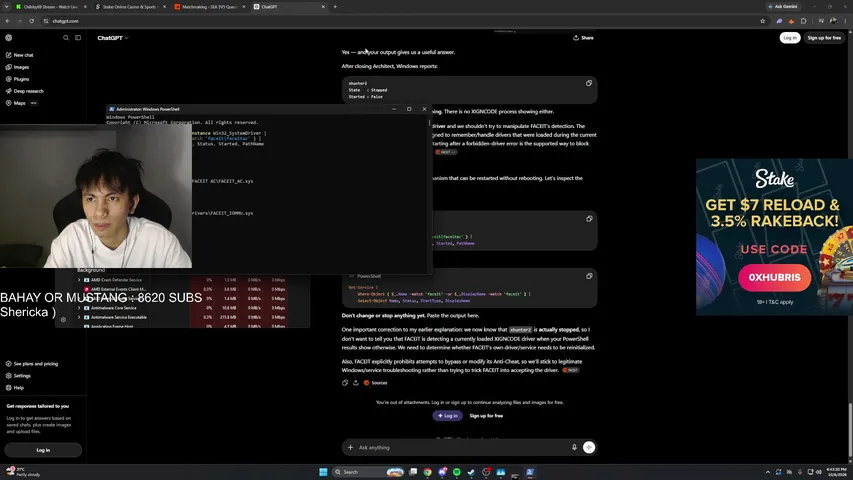Screen dimensions: 853x480
Task: Expand AMD Crash Defender Service row
Action: [x=79, y=280]
